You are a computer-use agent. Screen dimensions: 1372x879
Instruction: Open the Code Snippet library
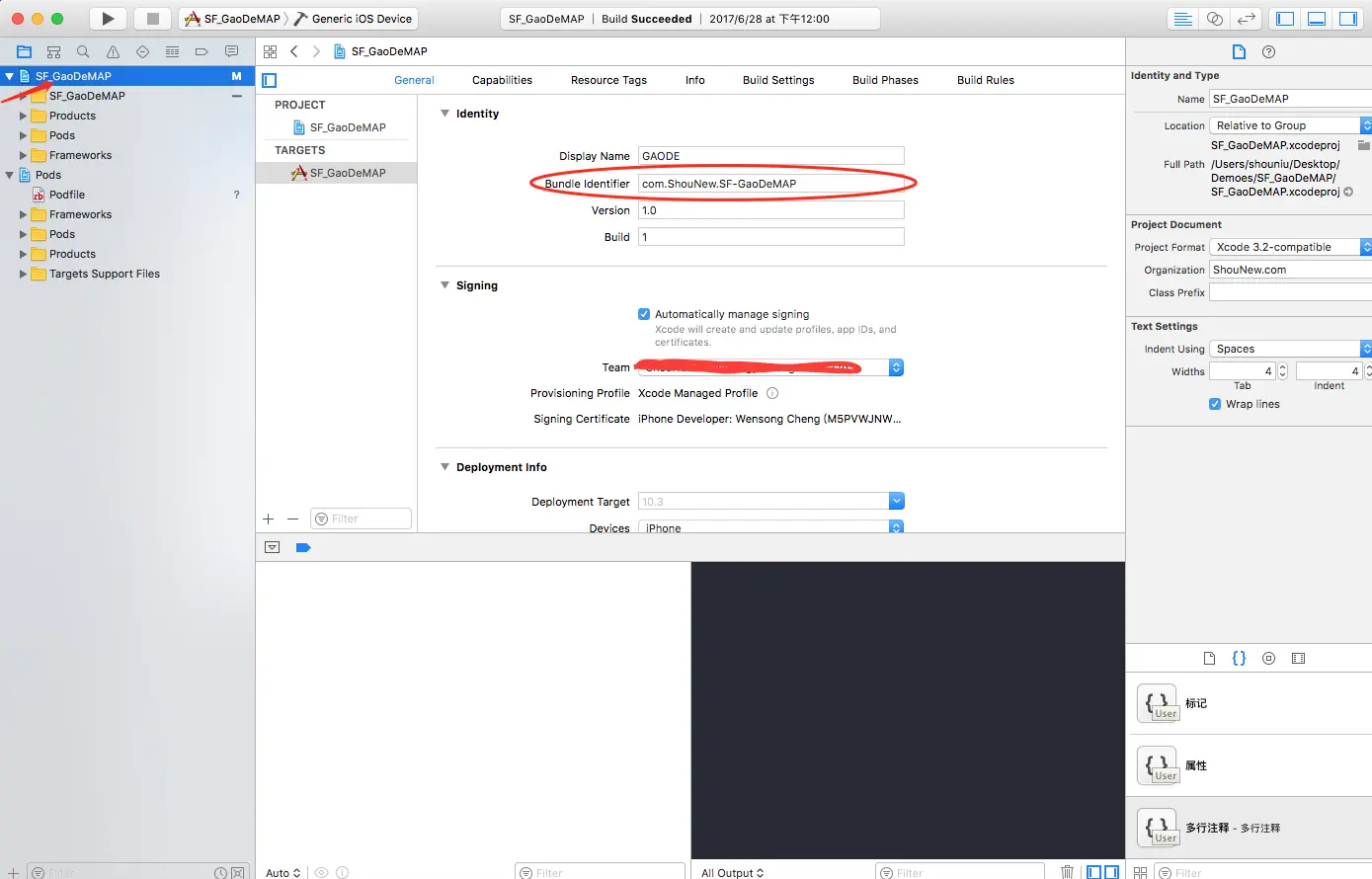click(x=1239, y=659)
